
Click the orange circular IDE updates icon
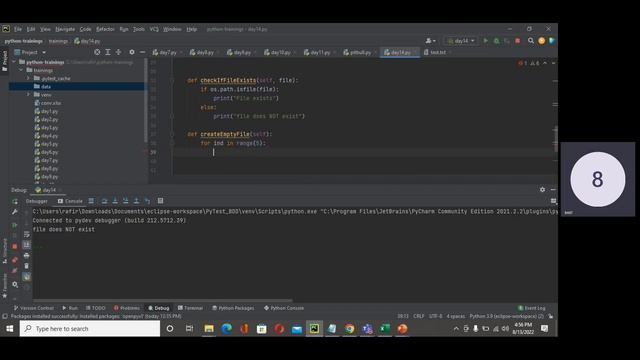pos(542,41)
